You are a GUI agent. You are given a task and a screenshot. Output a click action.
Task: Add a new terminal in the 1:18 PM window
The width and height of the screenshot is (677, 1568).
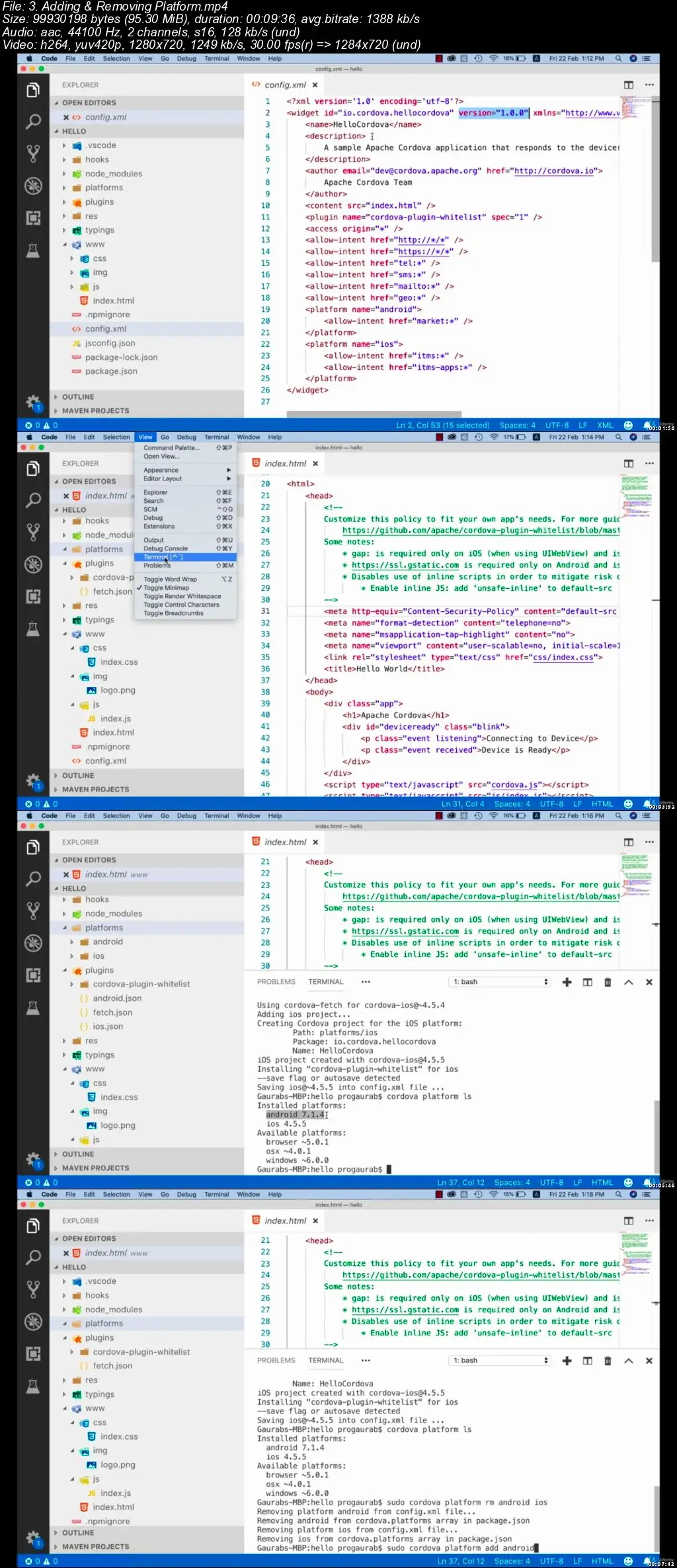[567, 1361]
